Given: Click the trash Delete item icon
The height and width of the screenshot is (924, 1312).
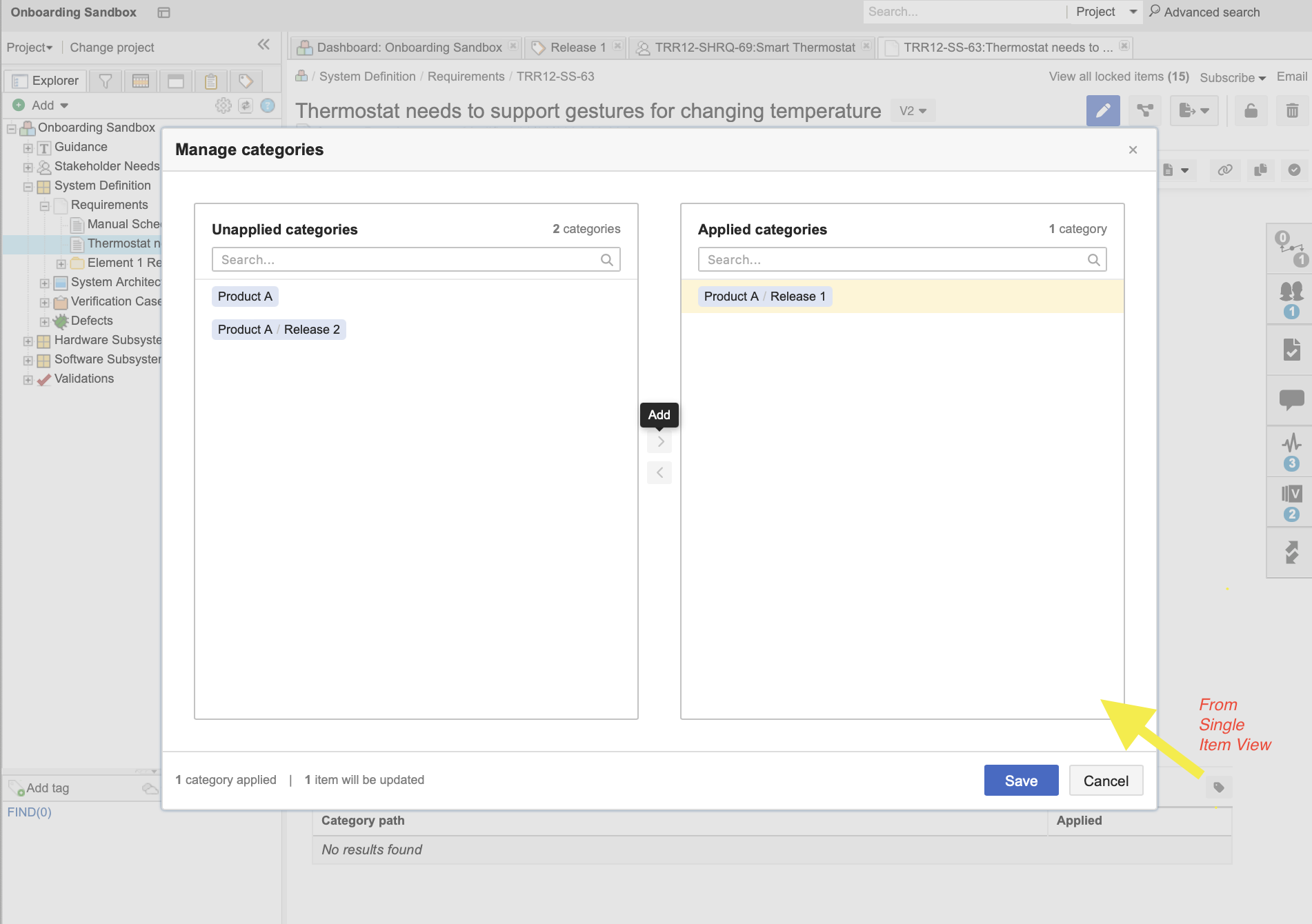Looking at the screenshot, I should (1292, 110).
